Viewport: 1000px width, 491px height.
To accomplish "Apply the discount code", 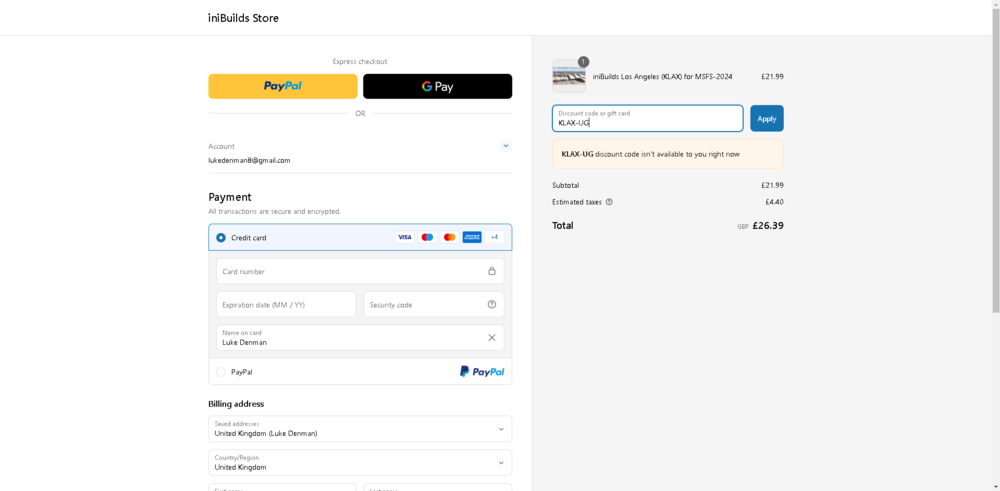I will click(767, 118).
